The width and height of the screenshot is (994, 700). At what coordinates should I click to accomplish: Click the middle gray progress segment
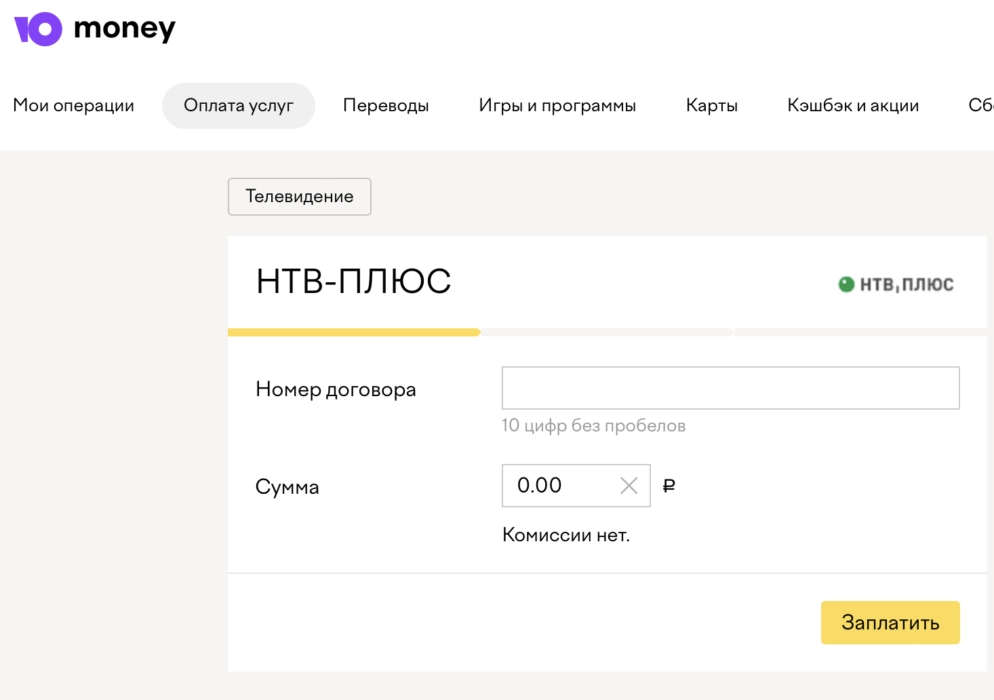607,332
